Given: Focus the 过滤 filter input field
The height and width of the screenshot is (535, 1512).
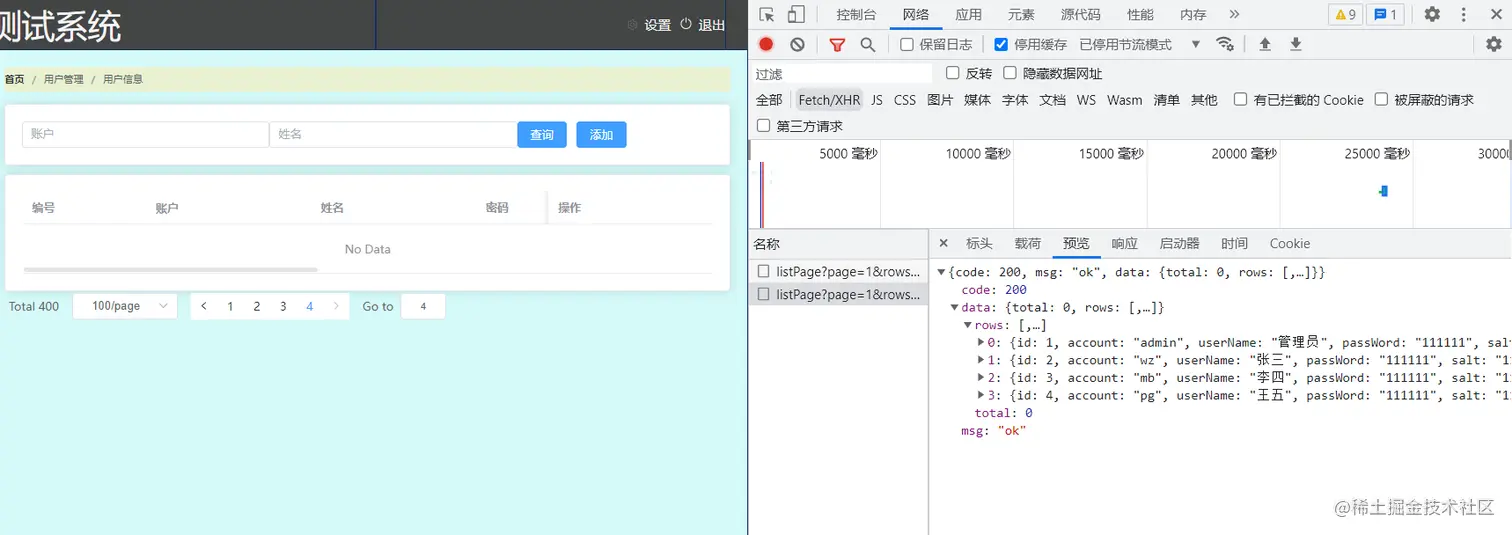Looking at the screenshot, I should [x=842, y=73].
